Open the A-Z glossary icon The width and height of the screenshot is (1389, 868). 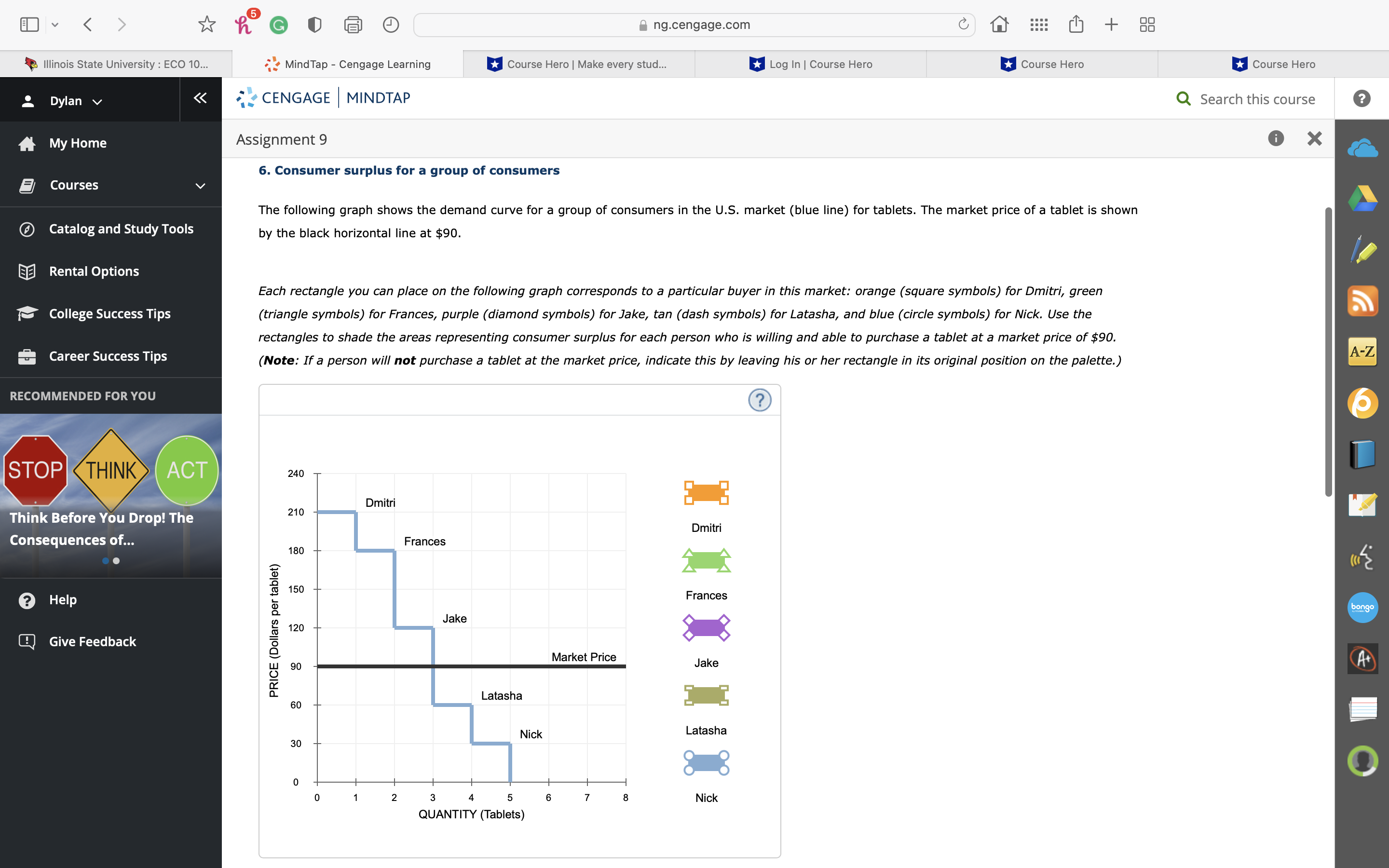point(1362,352)
